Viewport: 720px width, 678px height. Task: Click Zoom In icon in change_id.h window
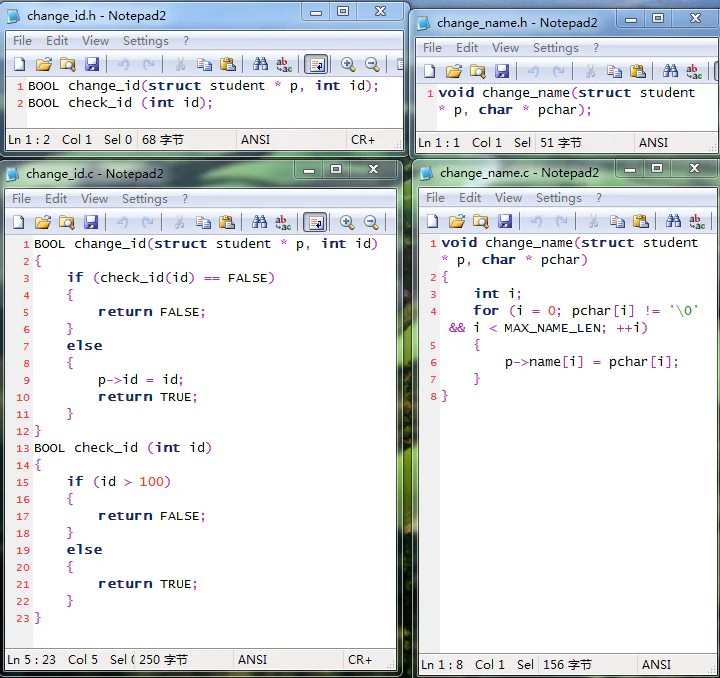pos(348,64)
